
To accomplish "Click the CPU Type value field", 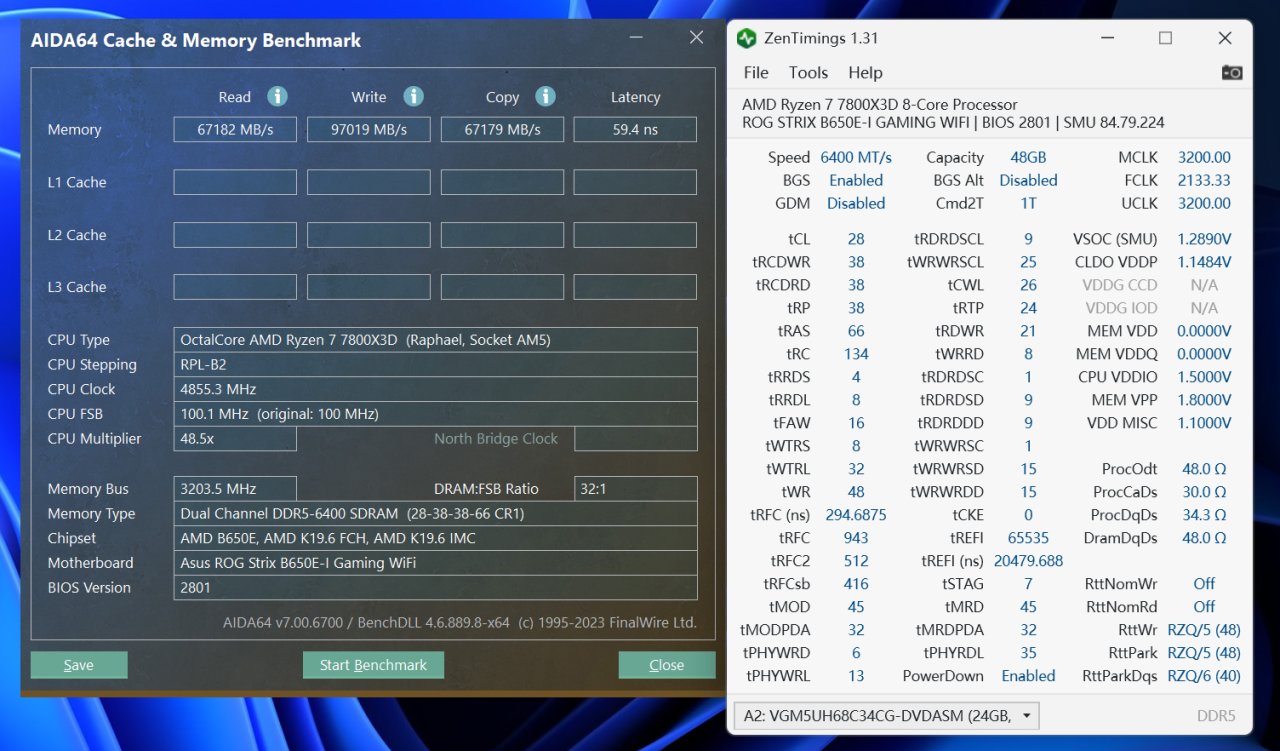I will tap(435, 340).
